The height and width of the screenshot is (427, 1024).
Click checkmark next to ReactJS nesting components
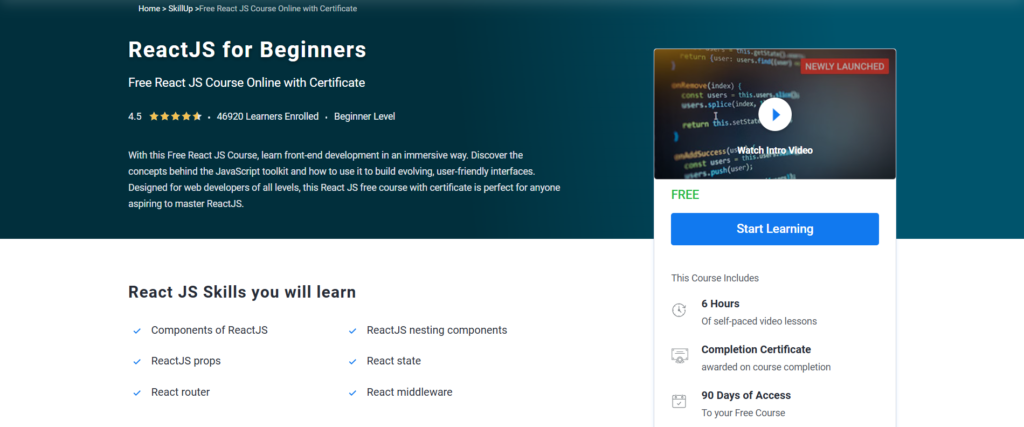(x=353, y=331)
